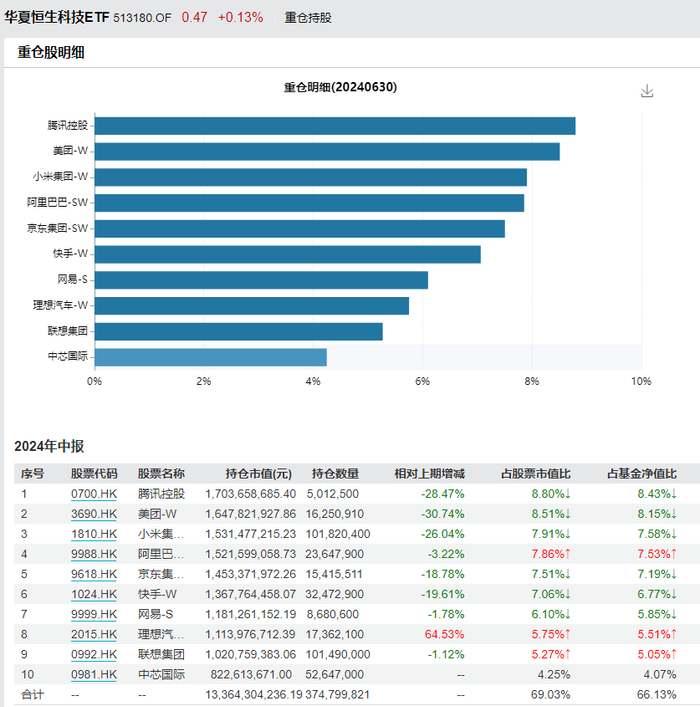Click the 2024年中报 heading
This screenshot has height=707, width=700.
[x=49, y=446]
